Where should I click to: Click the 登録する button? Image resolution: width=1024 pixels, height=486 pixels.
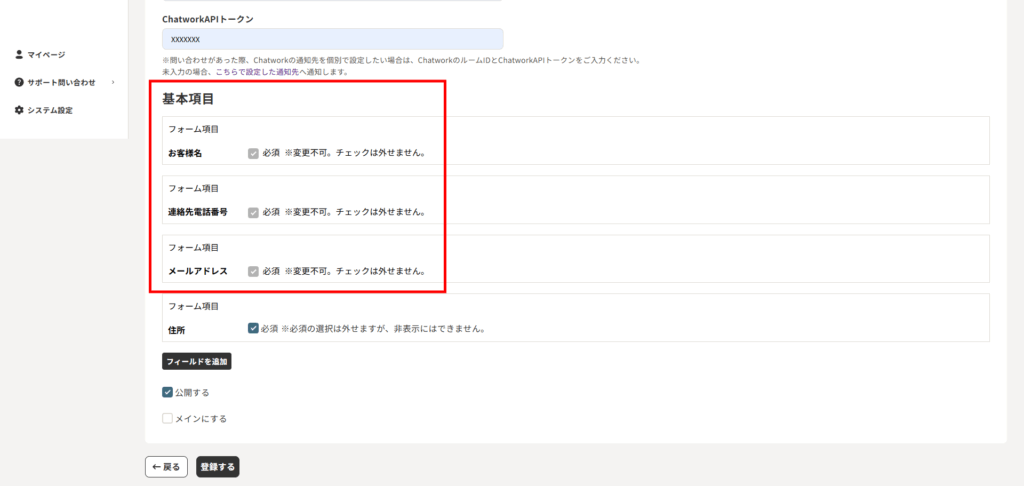[218, 467]
